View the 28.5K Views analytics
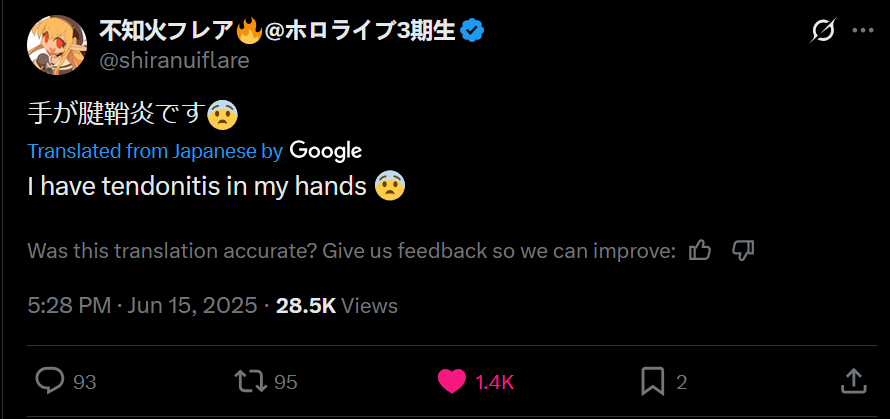The image size is (890, 419). 337,305
